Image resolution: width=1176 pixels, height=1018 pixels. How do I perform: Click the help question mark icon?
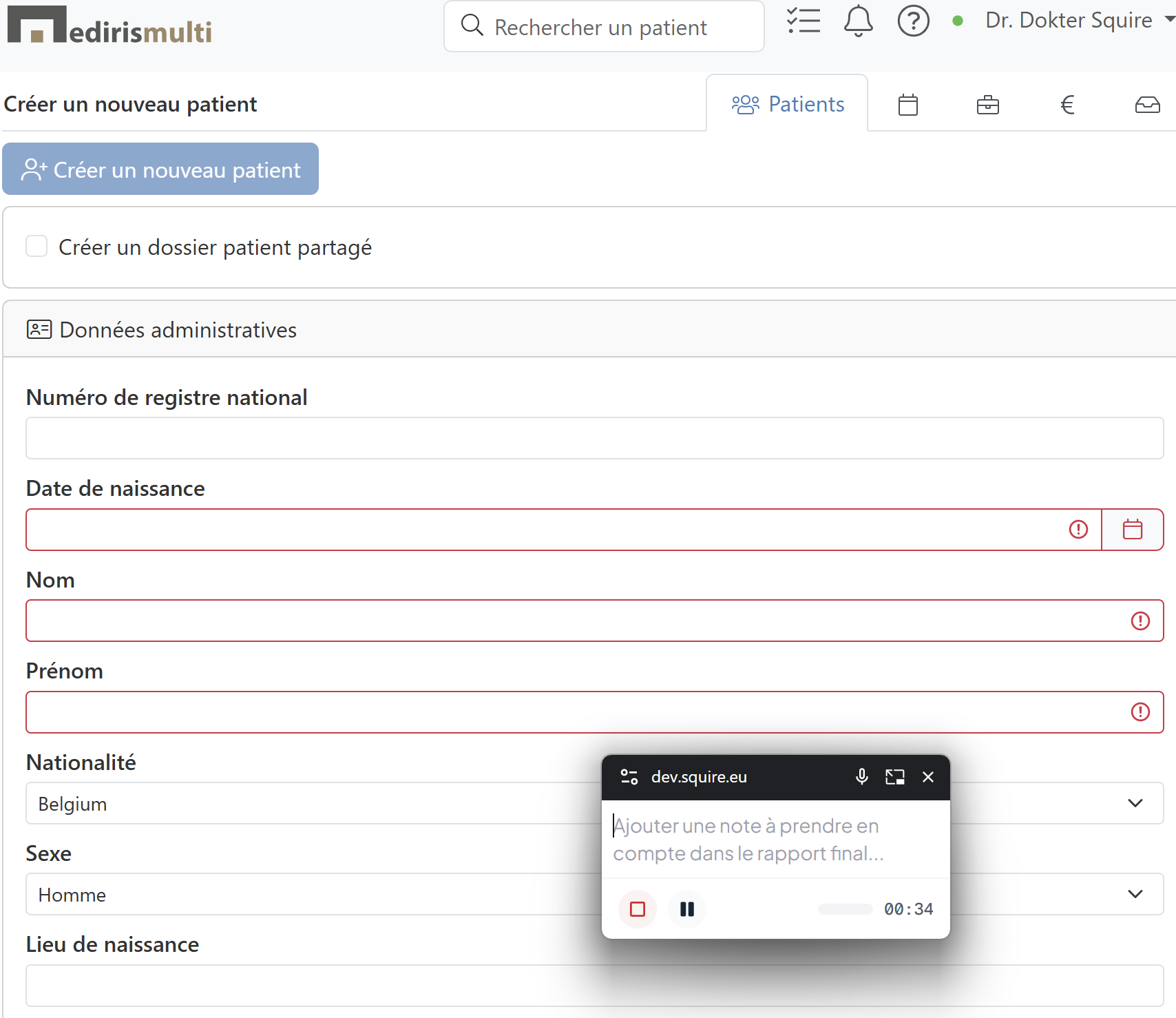coord(913,21)
